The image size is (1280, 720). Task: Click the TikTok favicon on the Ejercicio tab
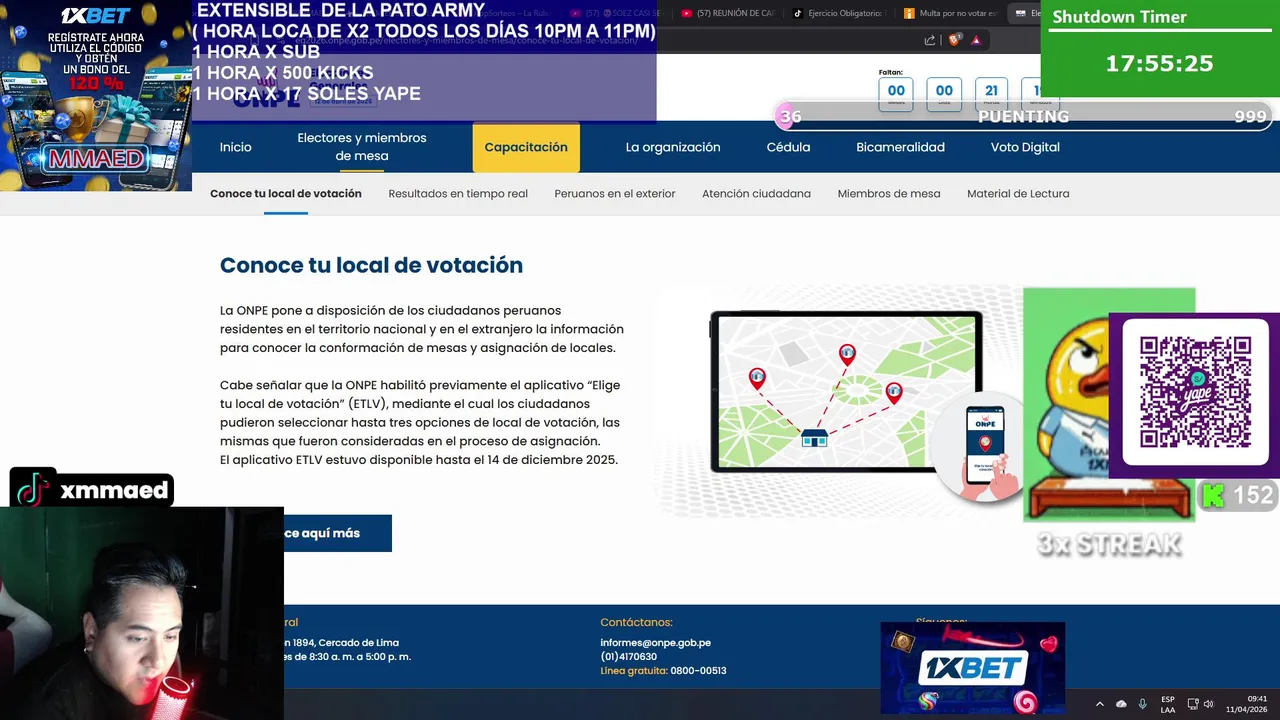point(797,13)
